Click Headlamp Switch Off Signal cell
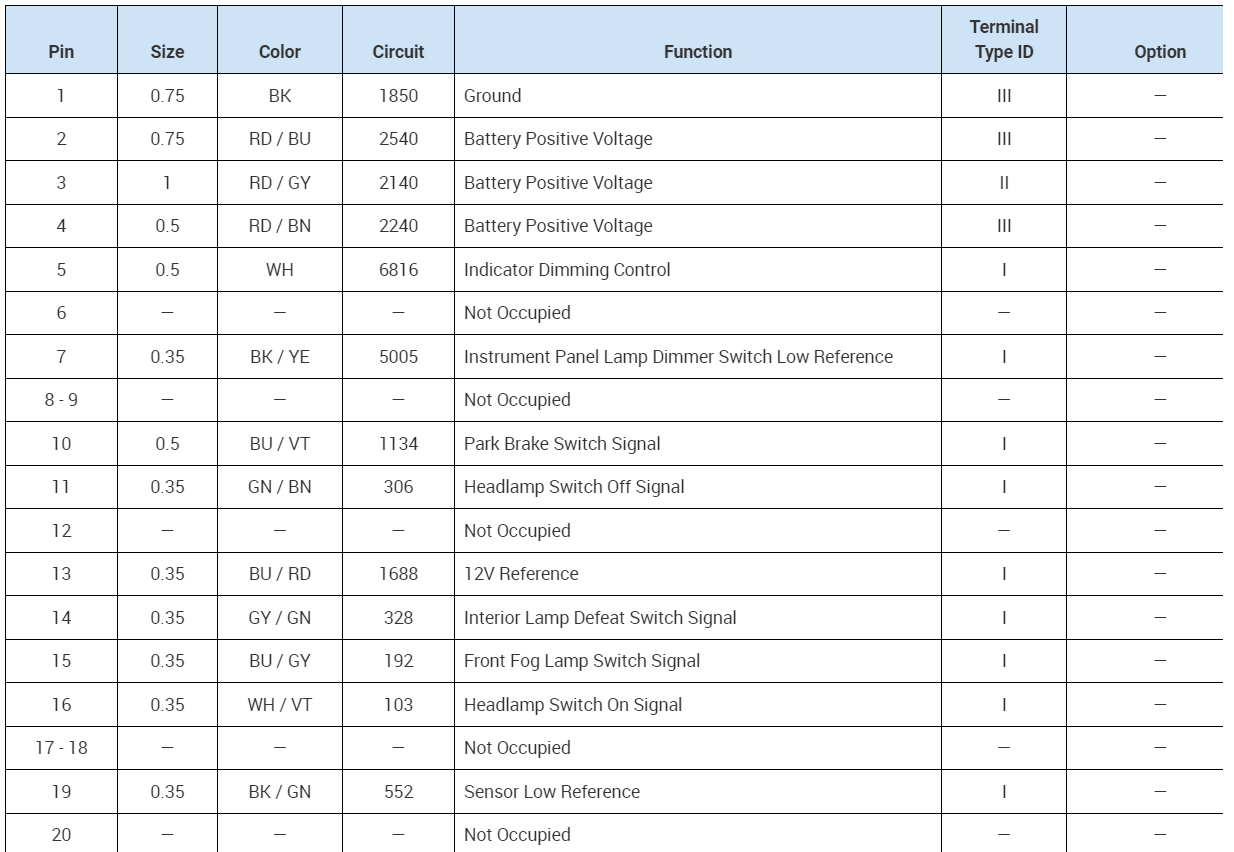This screenshot has width=1234, height=852. click(x=574, y=487)
